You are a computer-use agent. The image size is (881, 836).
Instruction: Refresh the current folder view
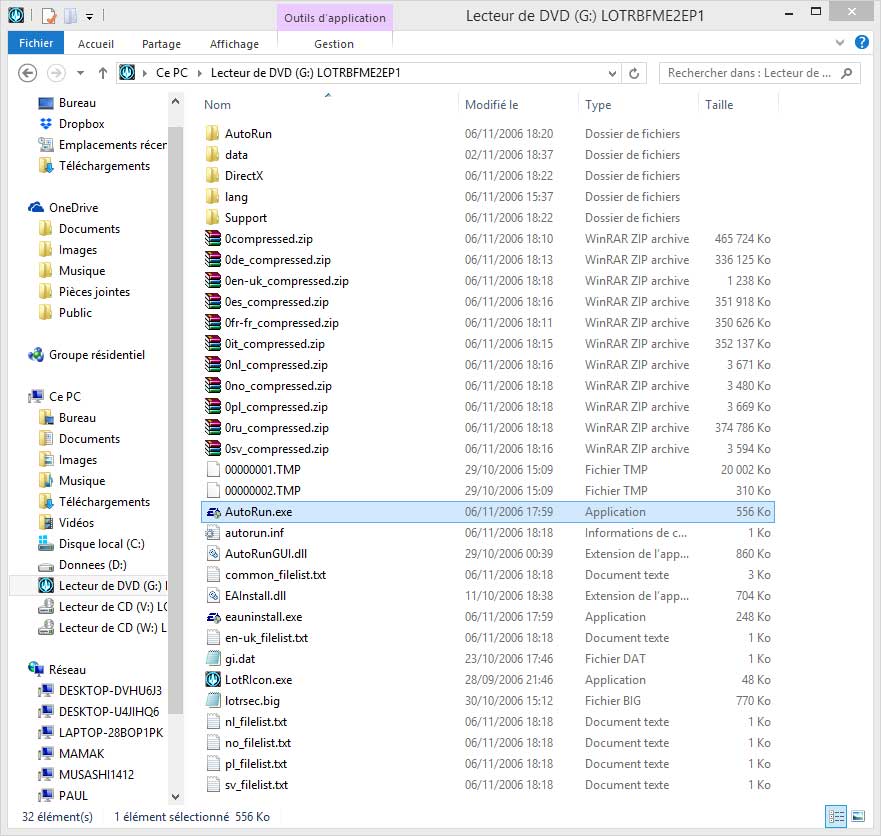634,73
